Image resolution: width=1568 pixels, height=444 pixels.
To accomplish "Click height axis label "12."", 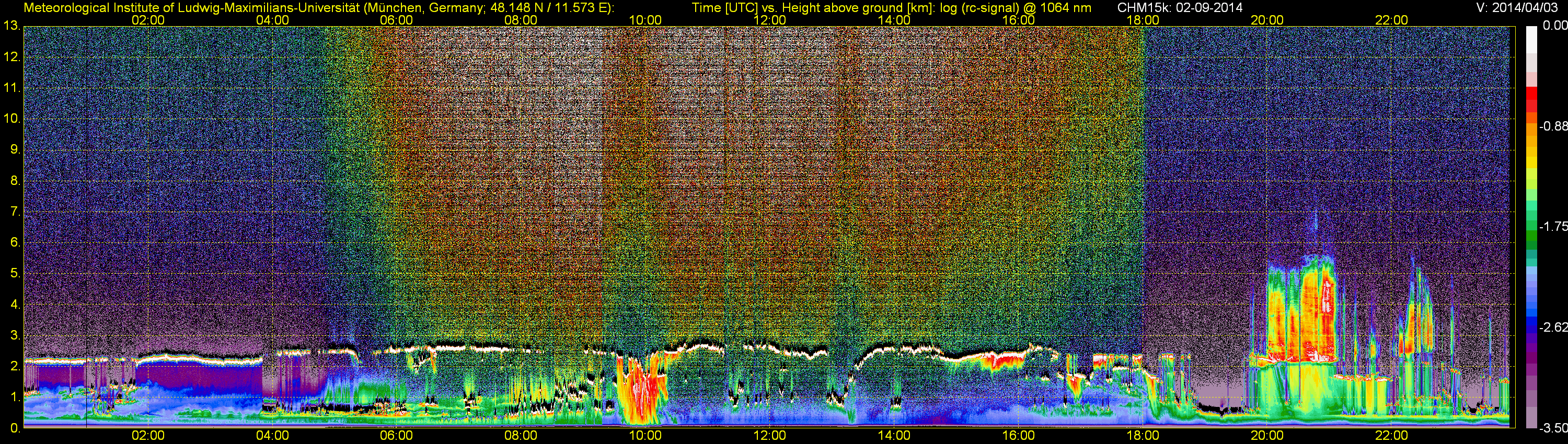I will click(x=12, y=57).
